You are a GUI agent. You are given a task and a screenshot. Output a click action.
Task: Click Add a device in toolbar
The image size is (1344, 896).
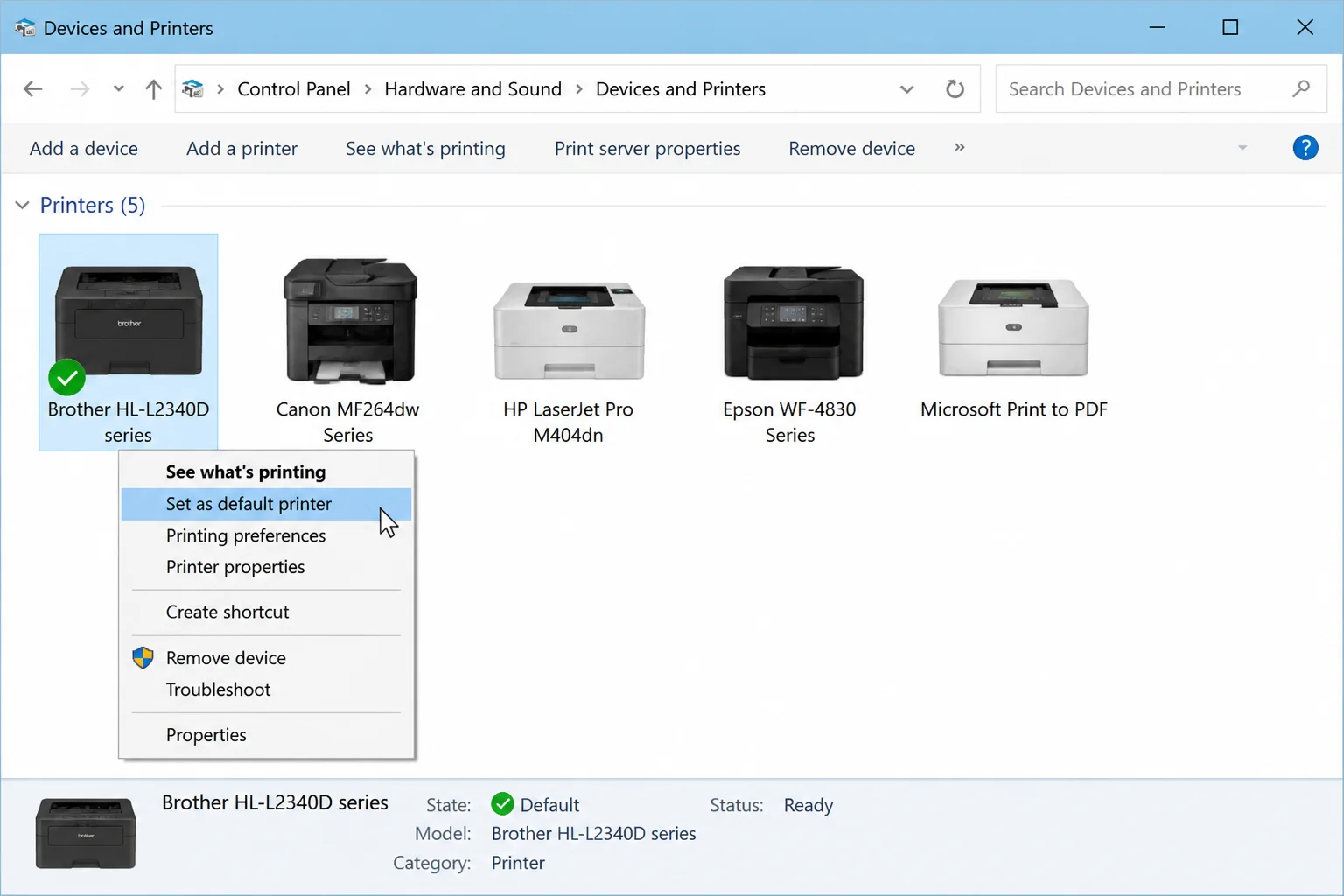pos(84,148)
